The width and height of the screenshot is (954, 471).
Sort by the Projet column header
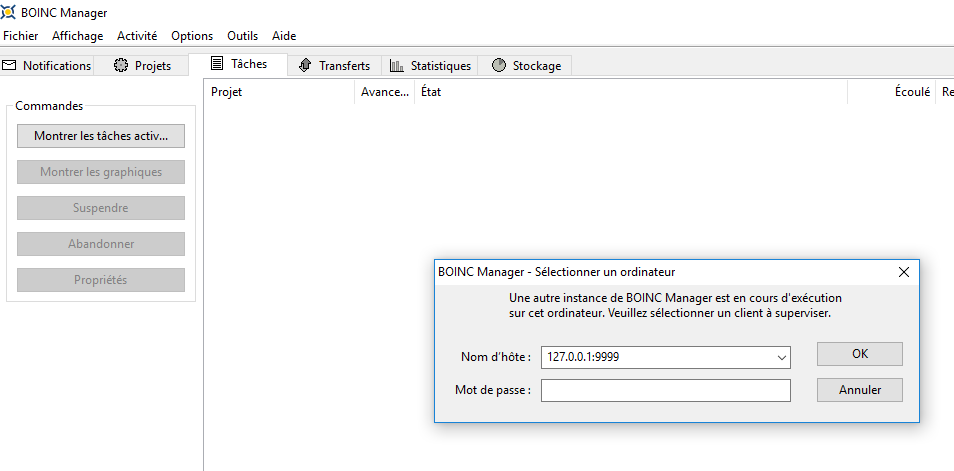[x=279, y=92]
